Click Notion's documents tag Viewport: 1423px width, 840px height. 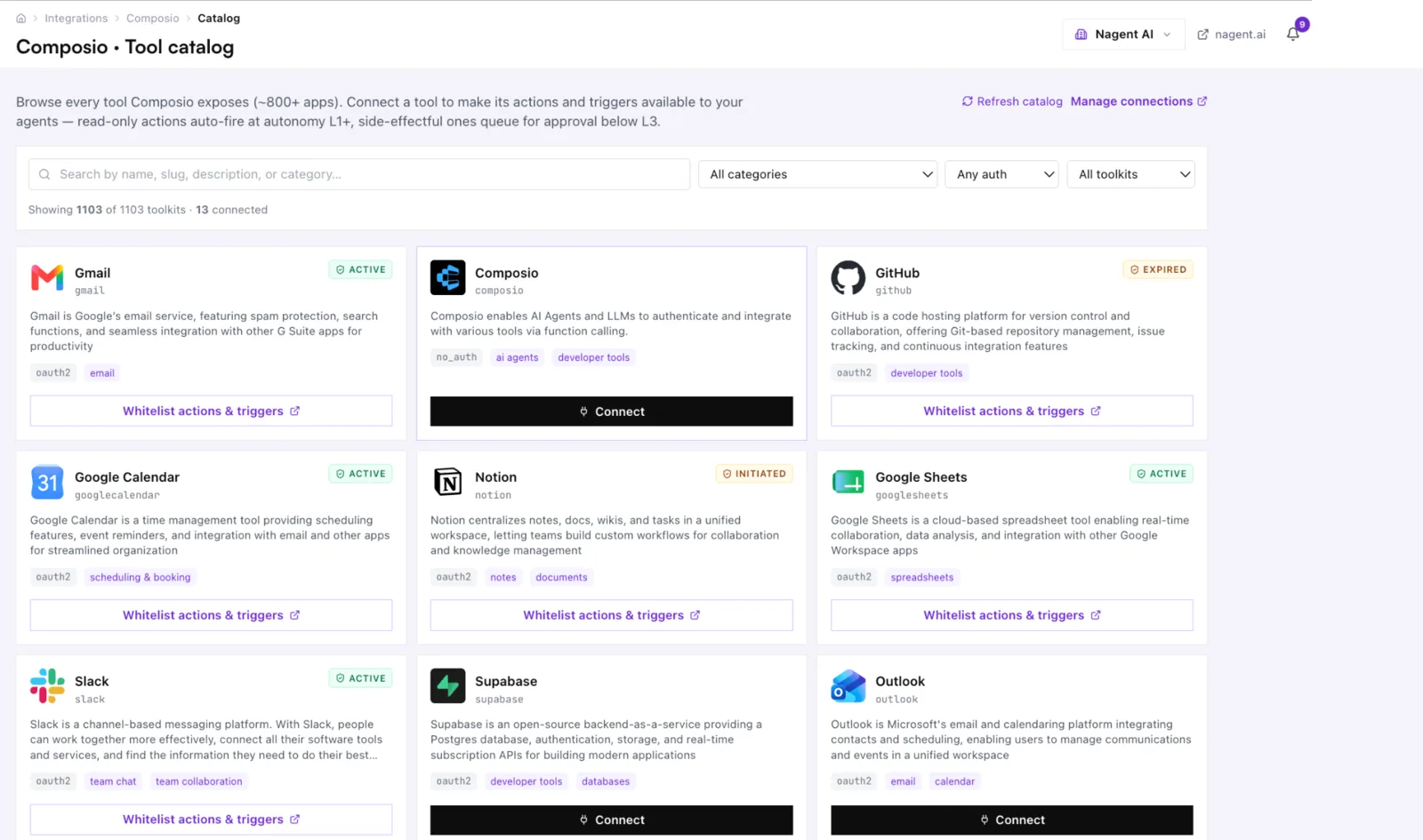click(x=561, y=578)
